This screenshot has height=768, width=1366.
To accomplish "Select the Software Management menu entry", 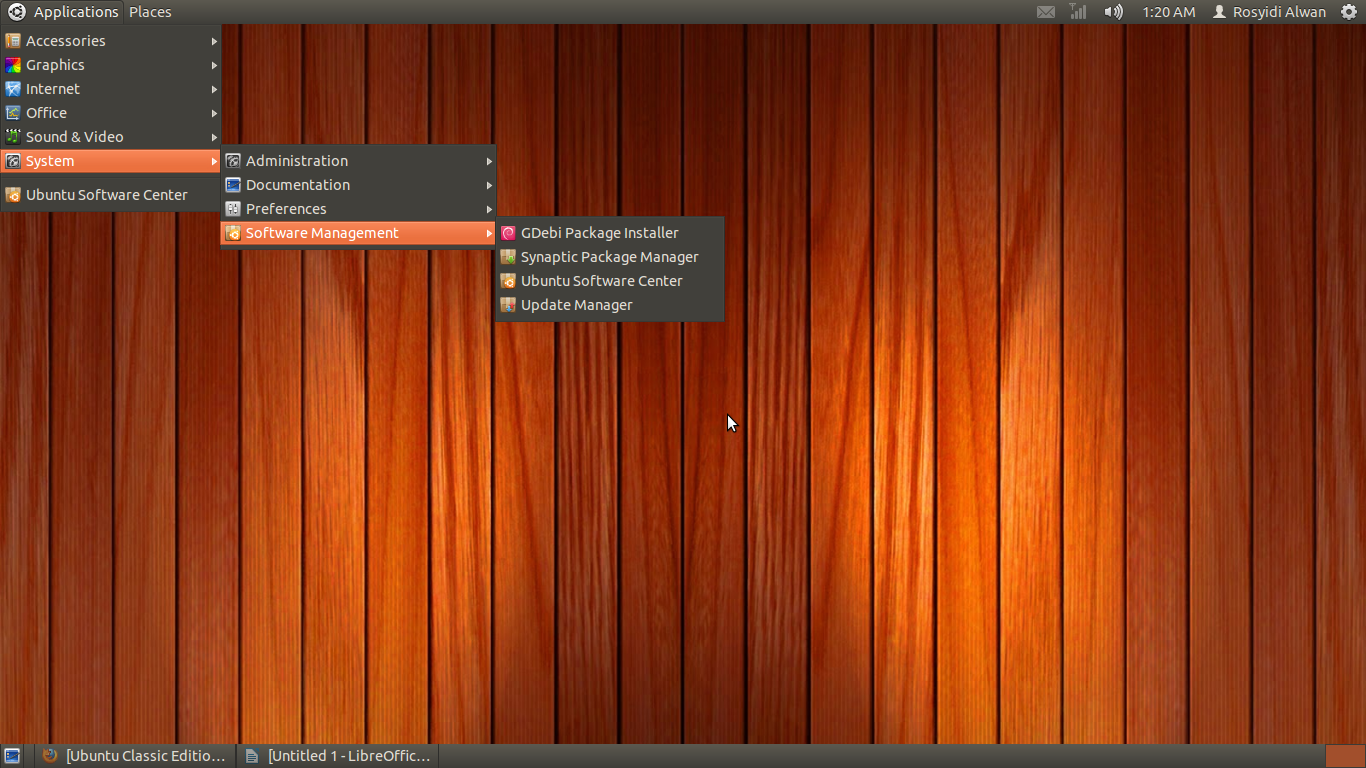I will point(359,233).
